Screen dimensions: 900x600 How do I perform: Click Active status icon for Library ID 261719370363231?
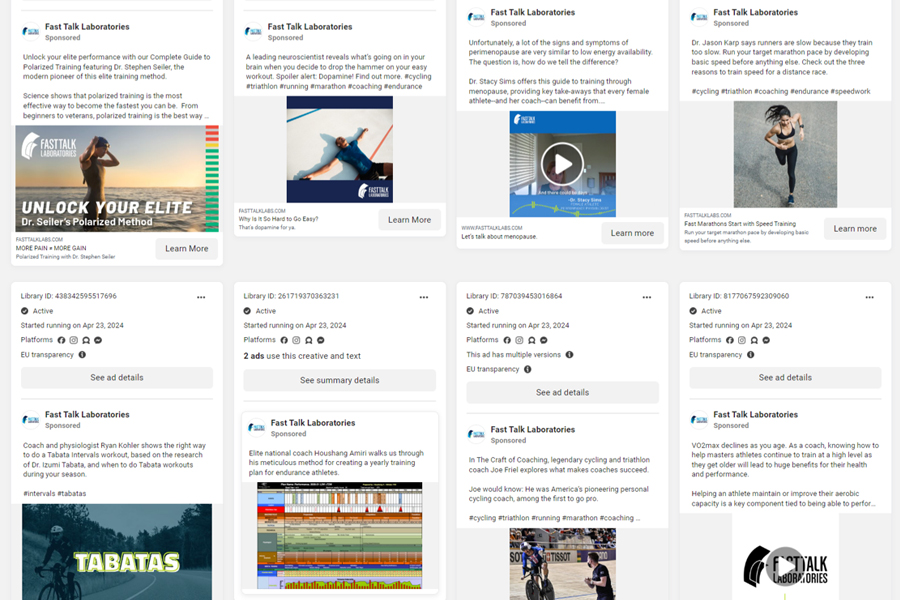(x=247, y=311)
